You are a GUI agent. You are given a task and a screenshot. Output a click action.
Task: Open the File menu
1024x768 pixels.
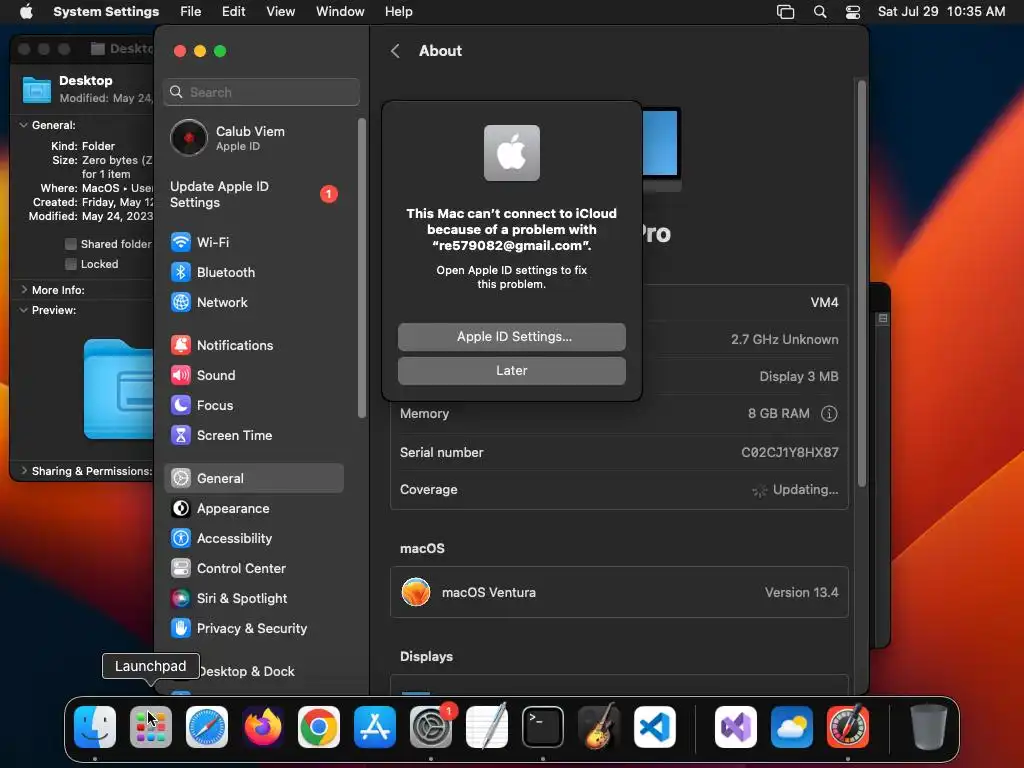tap(191, 12)
